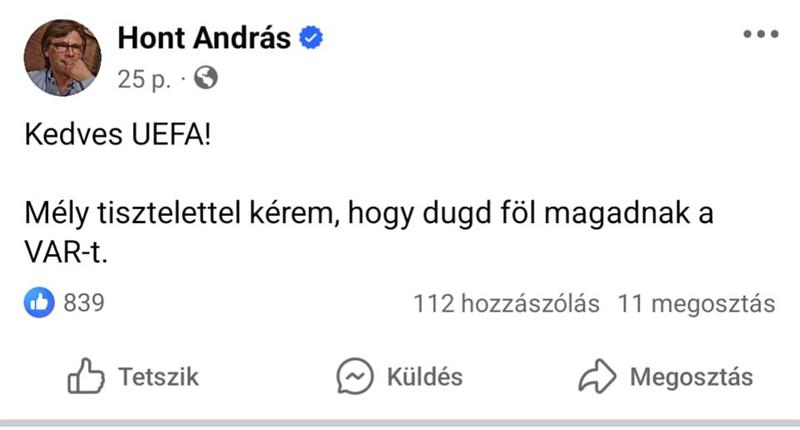Click the globe public audience icon
This screenshot has height=430, width=800.
pos(206,78)
